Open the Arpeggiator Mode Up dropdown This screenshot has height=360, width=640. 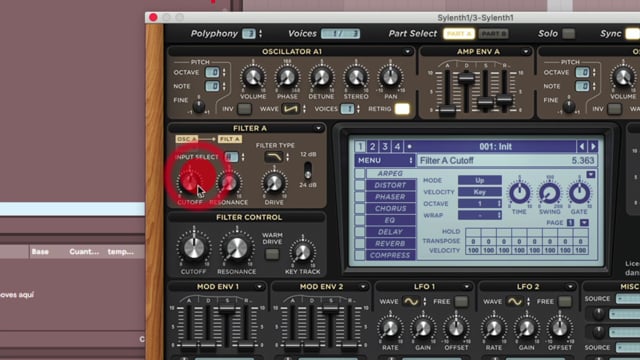click(x=480, y=180)
